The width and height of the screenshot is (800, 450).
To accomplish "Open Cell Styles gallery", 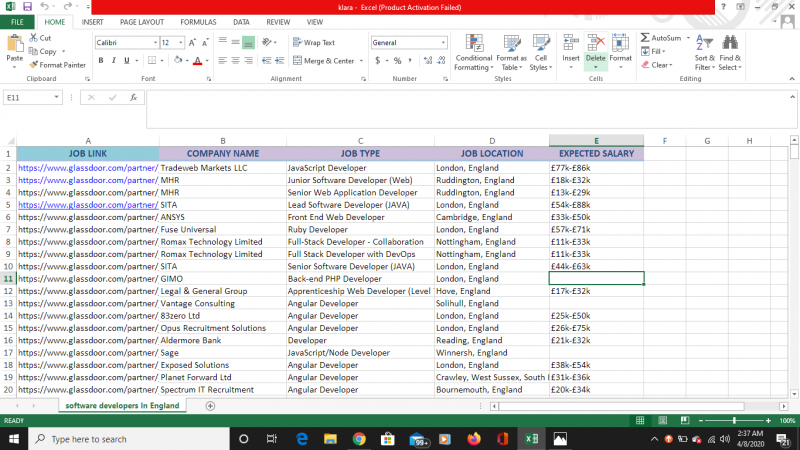I will [540, 53].
